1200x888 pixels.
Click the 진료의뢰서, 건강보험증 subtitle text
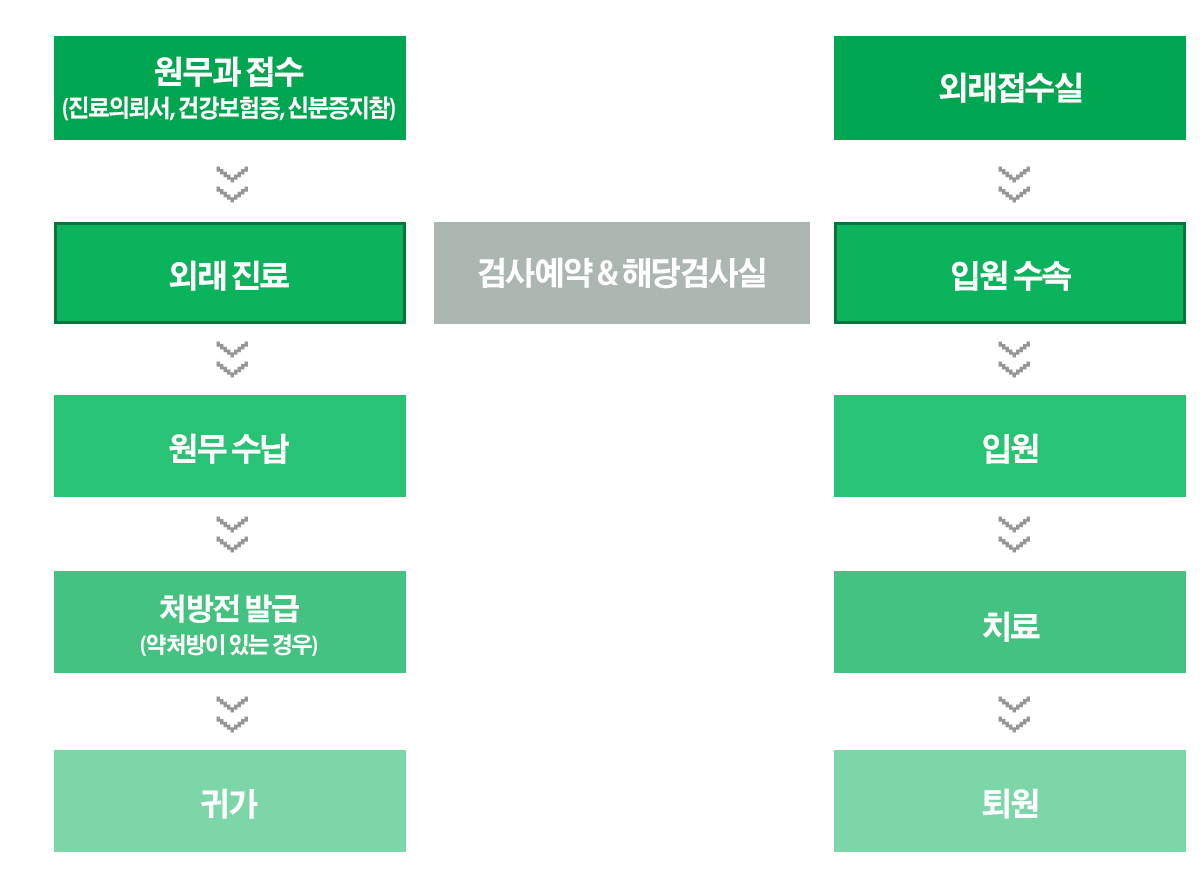(174, 109)
